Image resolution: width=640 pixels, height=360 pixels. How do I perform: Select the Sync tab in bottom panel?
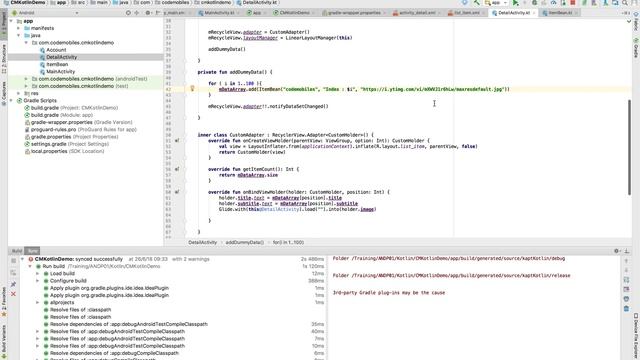[x=32, y=251]
